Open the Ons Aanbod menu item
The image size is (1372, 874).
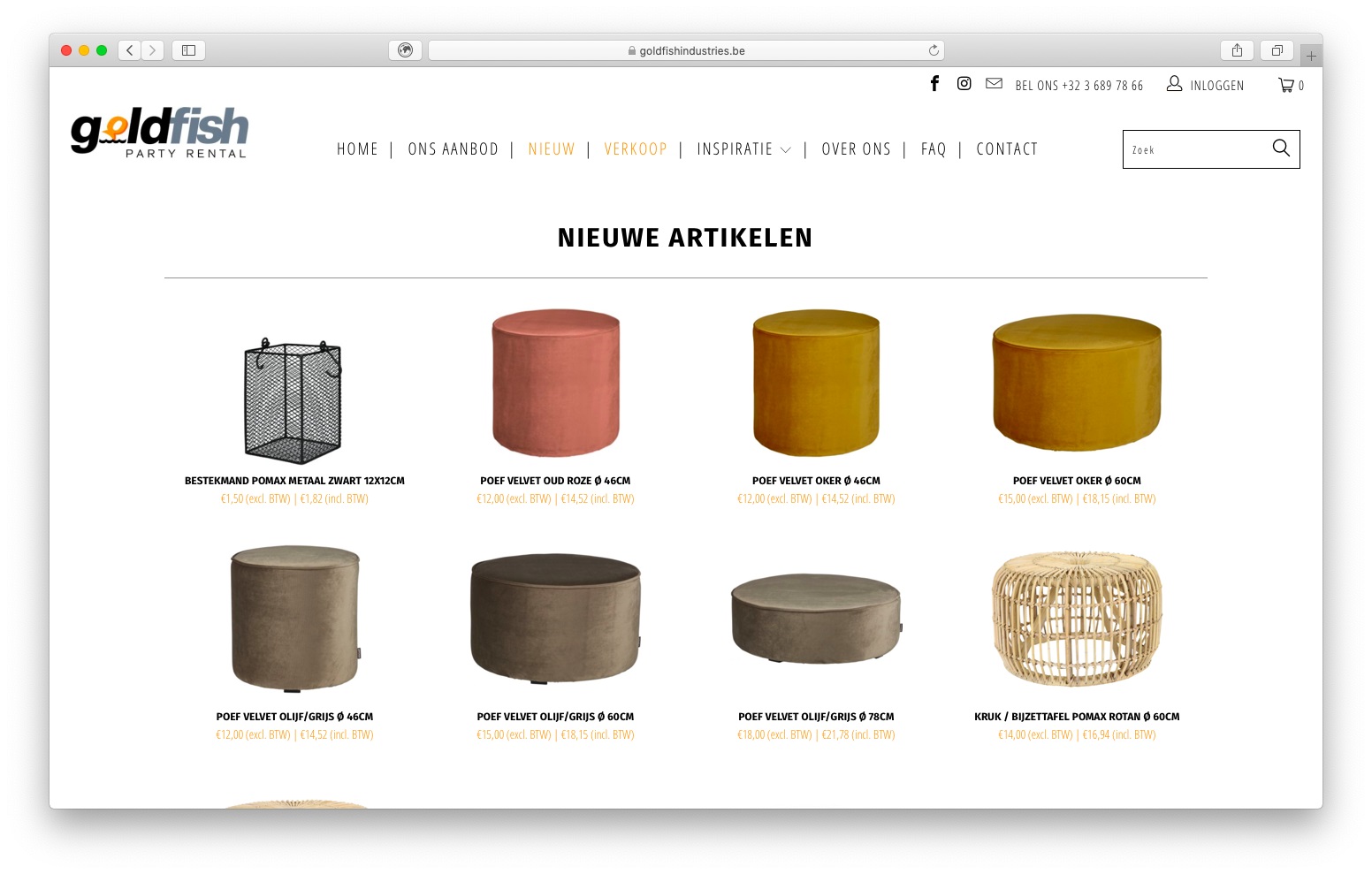(x=453, y=149)
